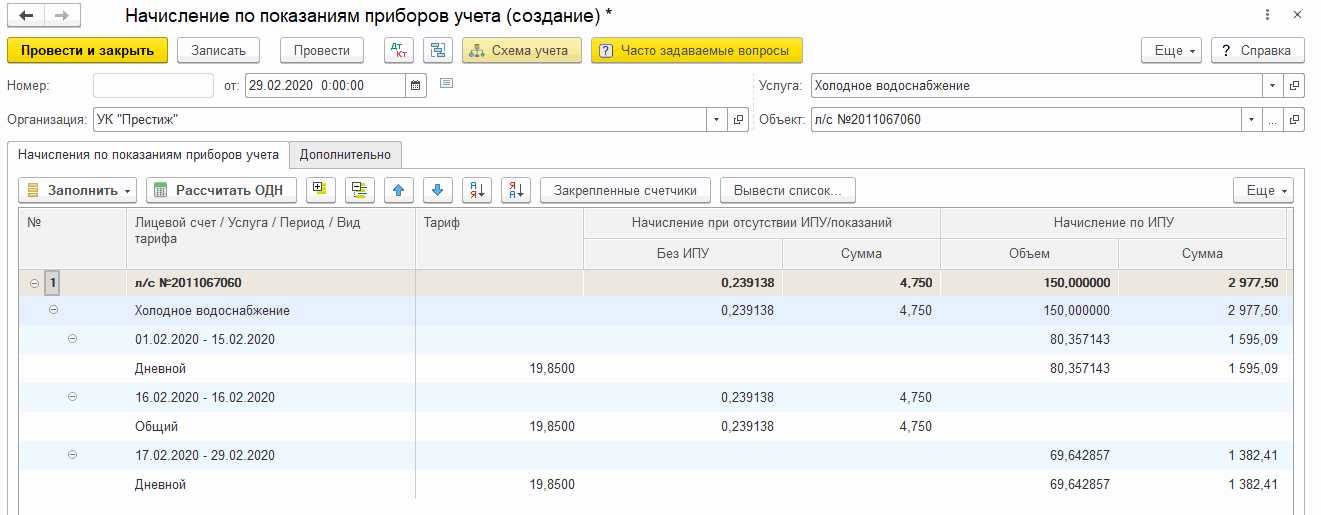1321x515 pixels.
Task: Click the Номер input field
Action: tap(153, 86)
